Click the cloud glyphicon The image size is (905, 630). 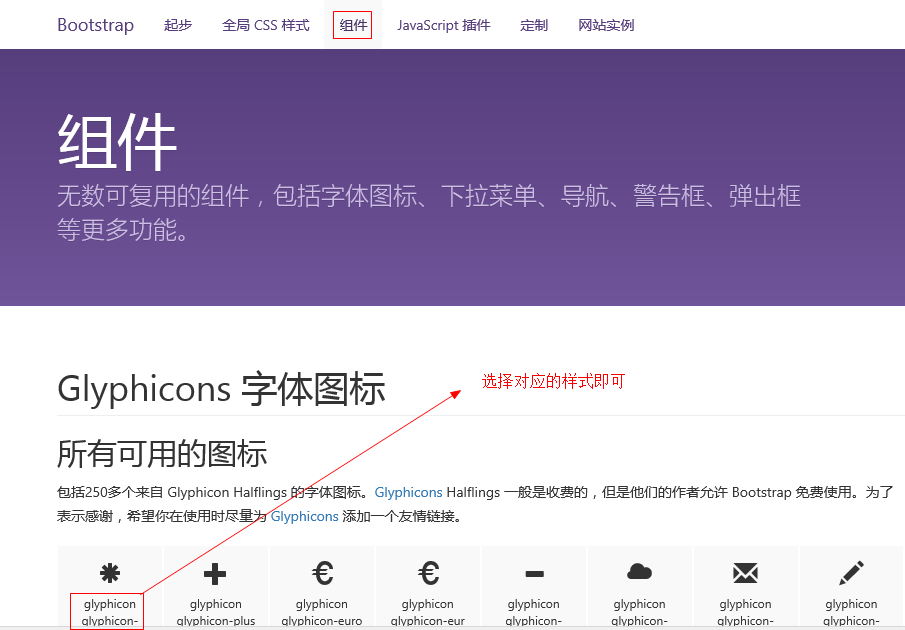pyautogui.click(x=640, y=572)
